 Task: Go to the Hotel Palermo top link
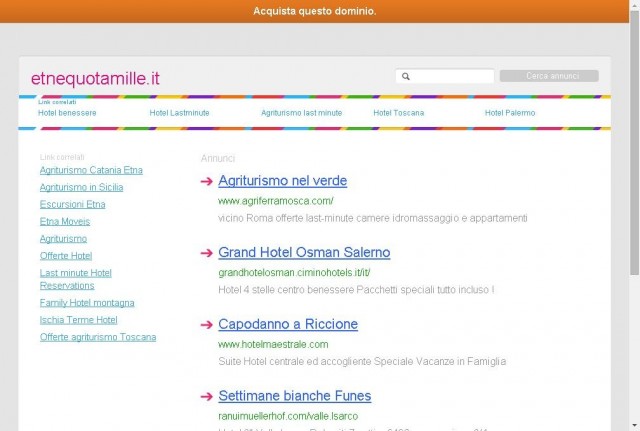(x=510, y=113)
